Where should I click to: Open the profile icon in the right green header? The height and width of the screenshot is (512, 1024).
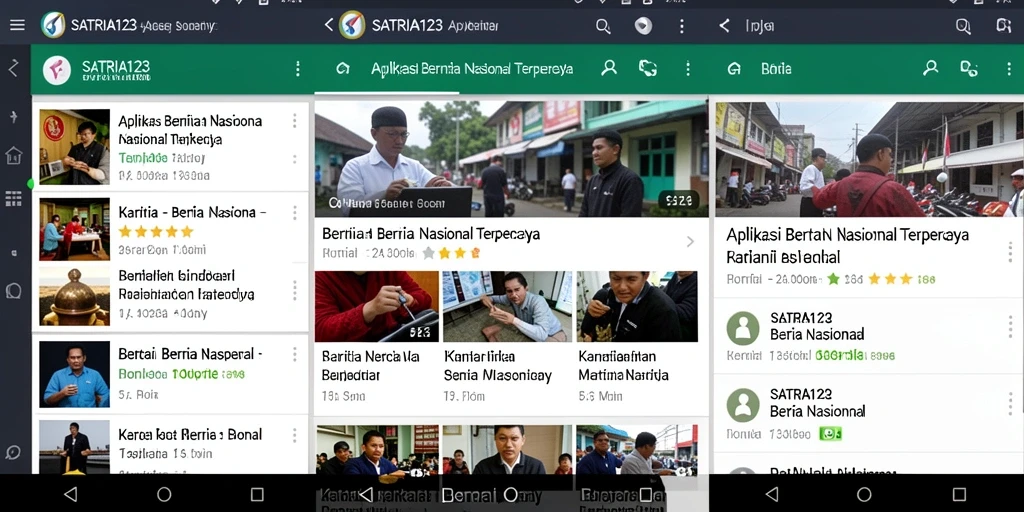[x=931, y=68]
